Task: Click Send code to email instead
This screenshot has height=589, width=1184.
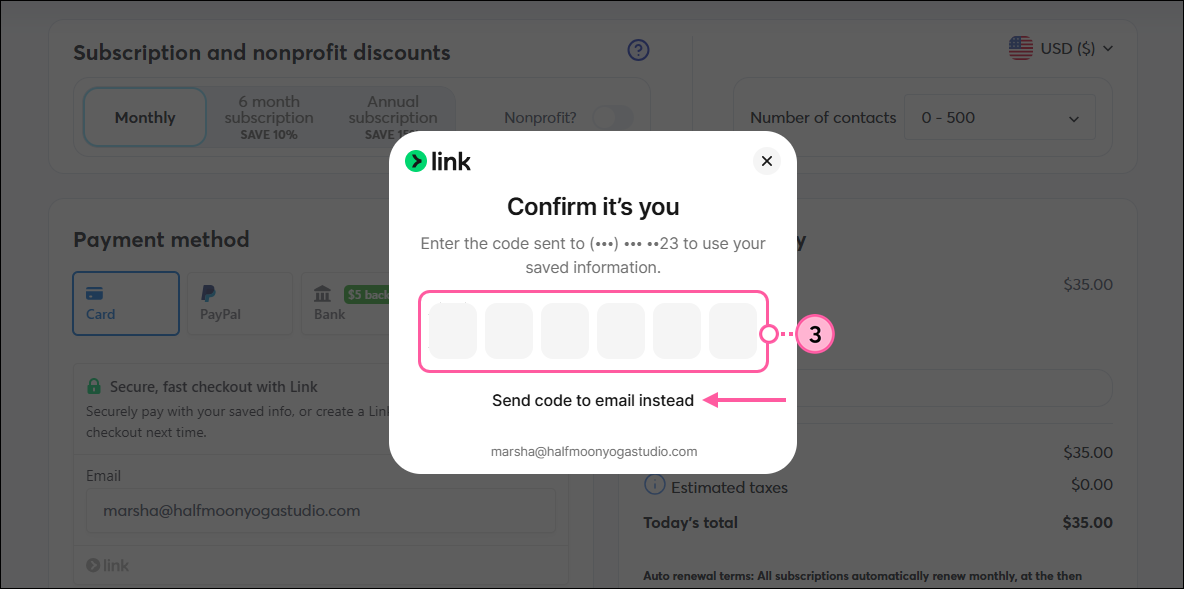Action: (593, 400)
